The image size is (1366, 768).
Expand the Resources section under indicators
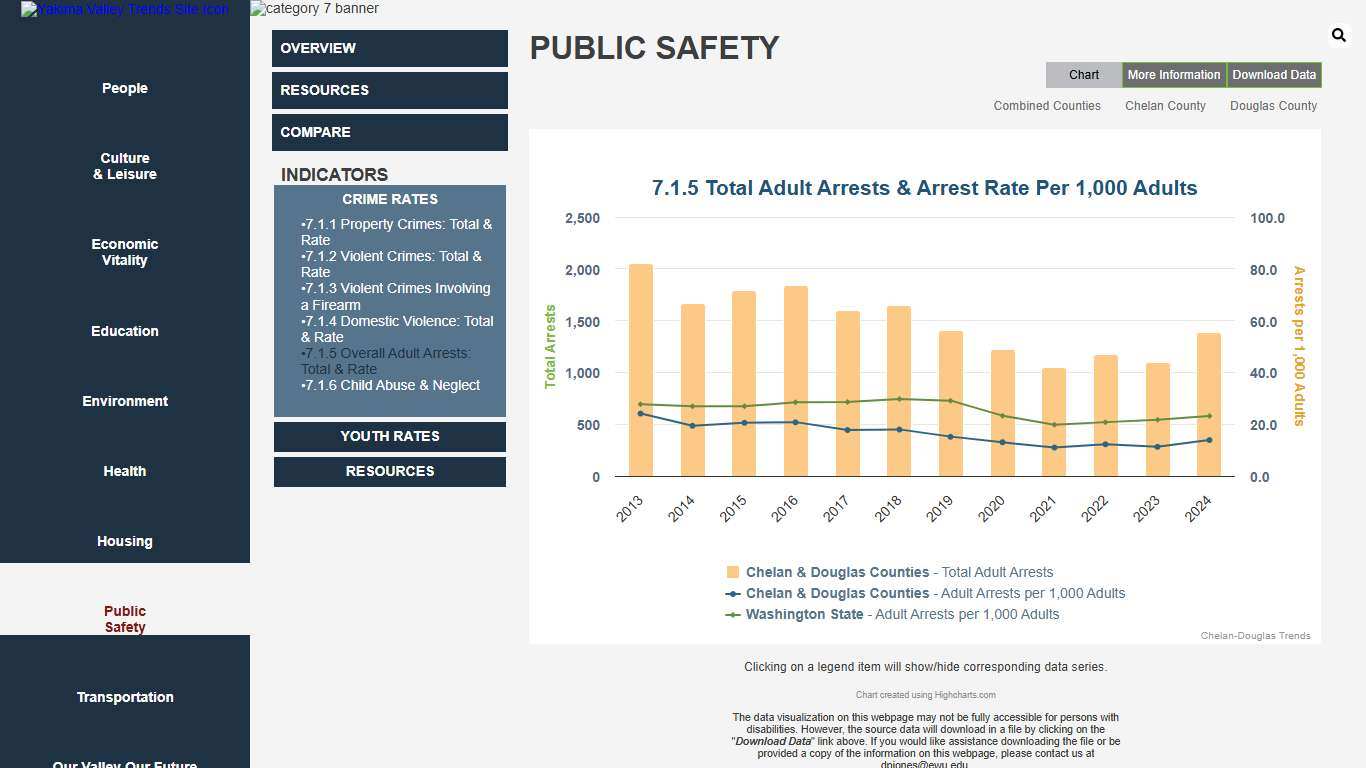tap(390, 471)
